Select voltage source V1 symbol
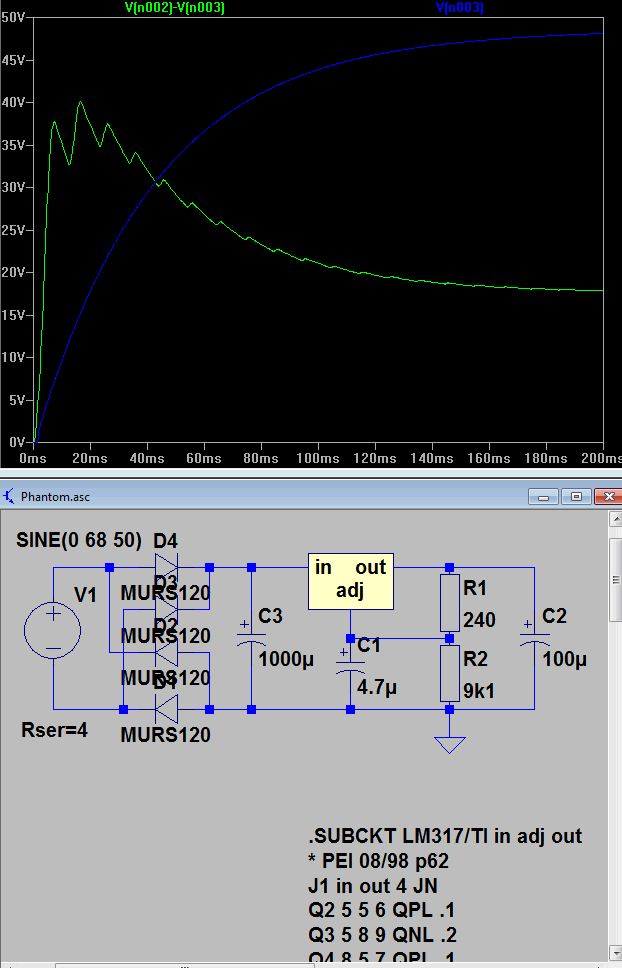The width and height of the screenshot is (622, 968). click(x=53, y=631)
